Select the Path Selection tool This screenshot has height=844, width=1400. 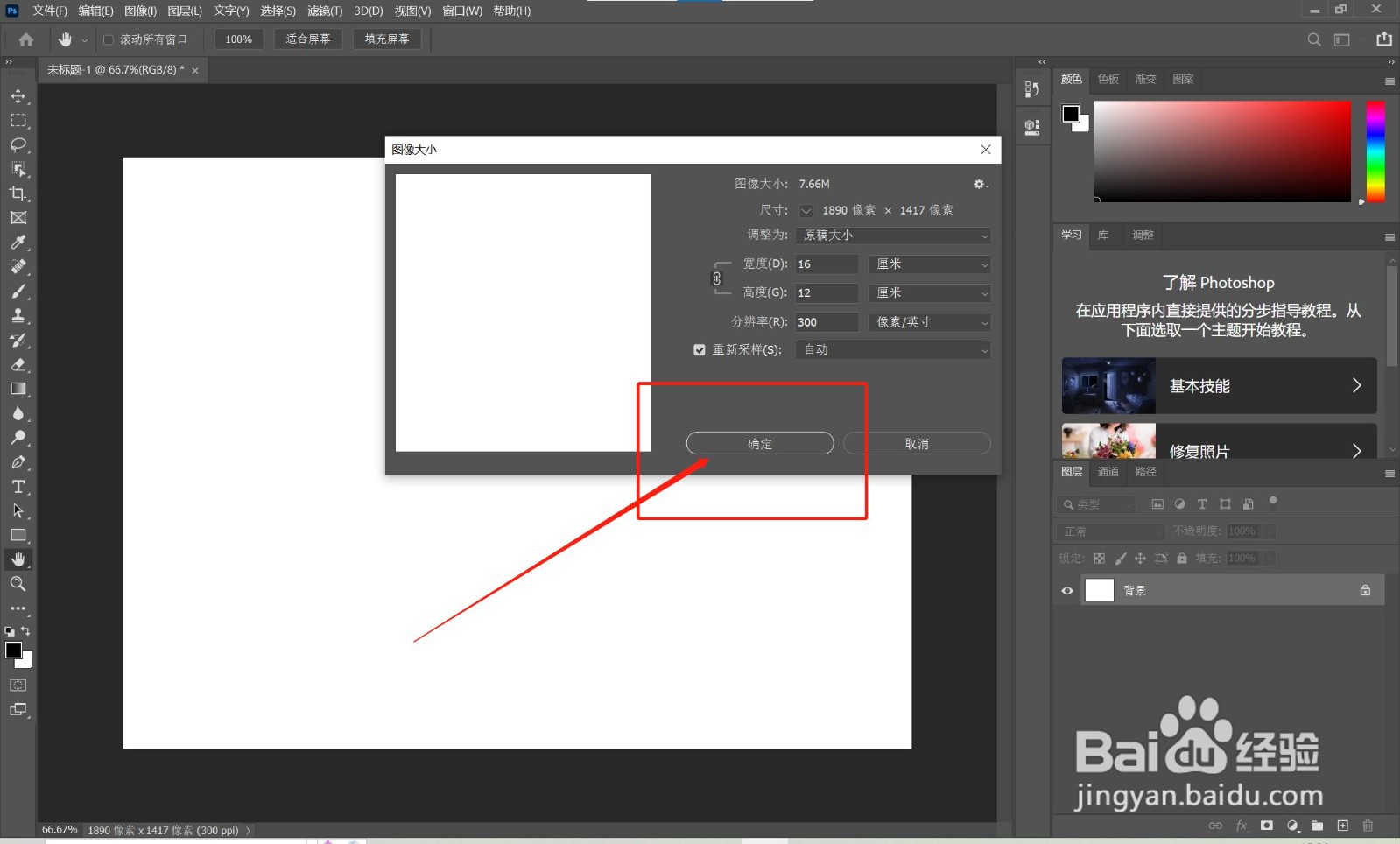[18, 511]
